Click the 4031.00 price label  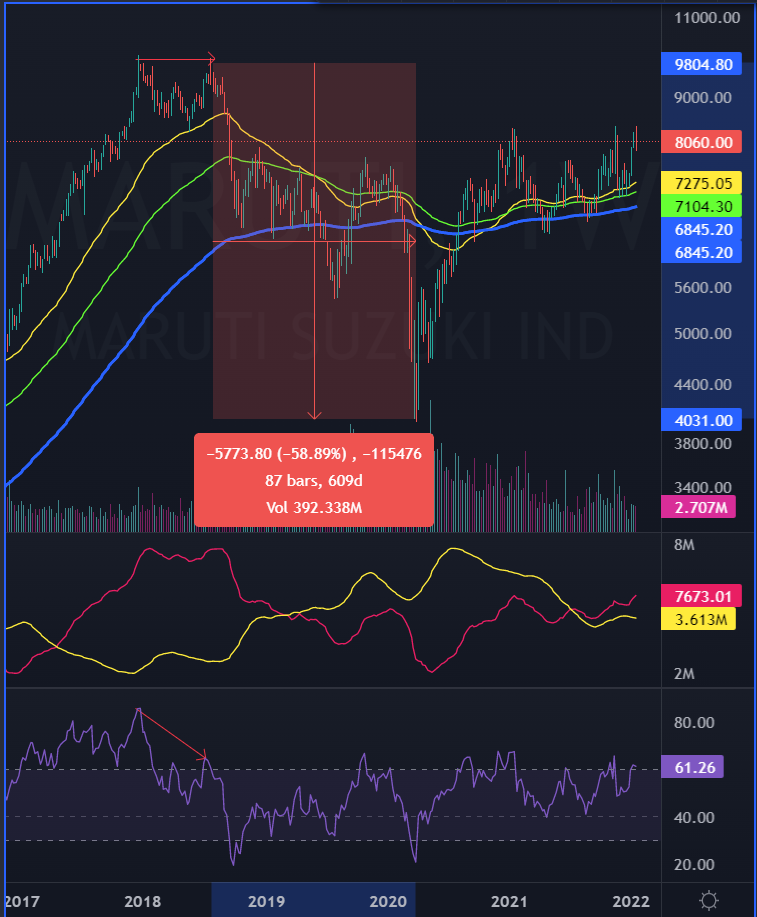701,420
